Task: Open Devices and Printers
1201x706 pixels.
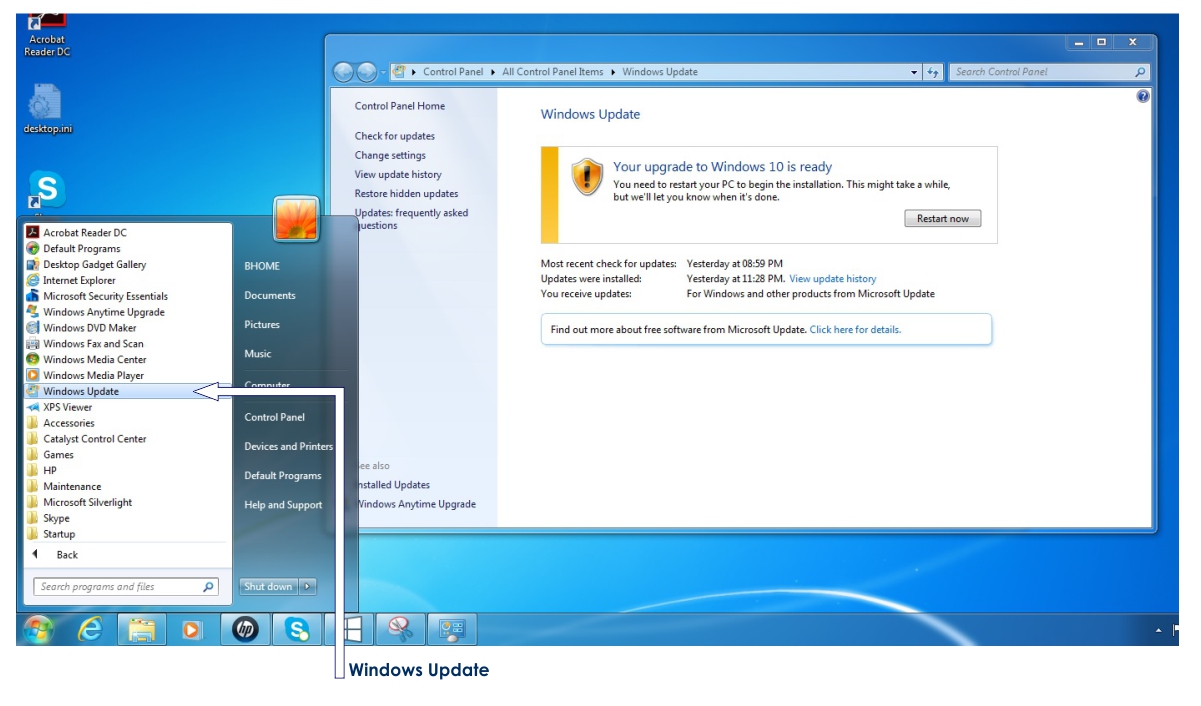Action: tap(289, 446)
